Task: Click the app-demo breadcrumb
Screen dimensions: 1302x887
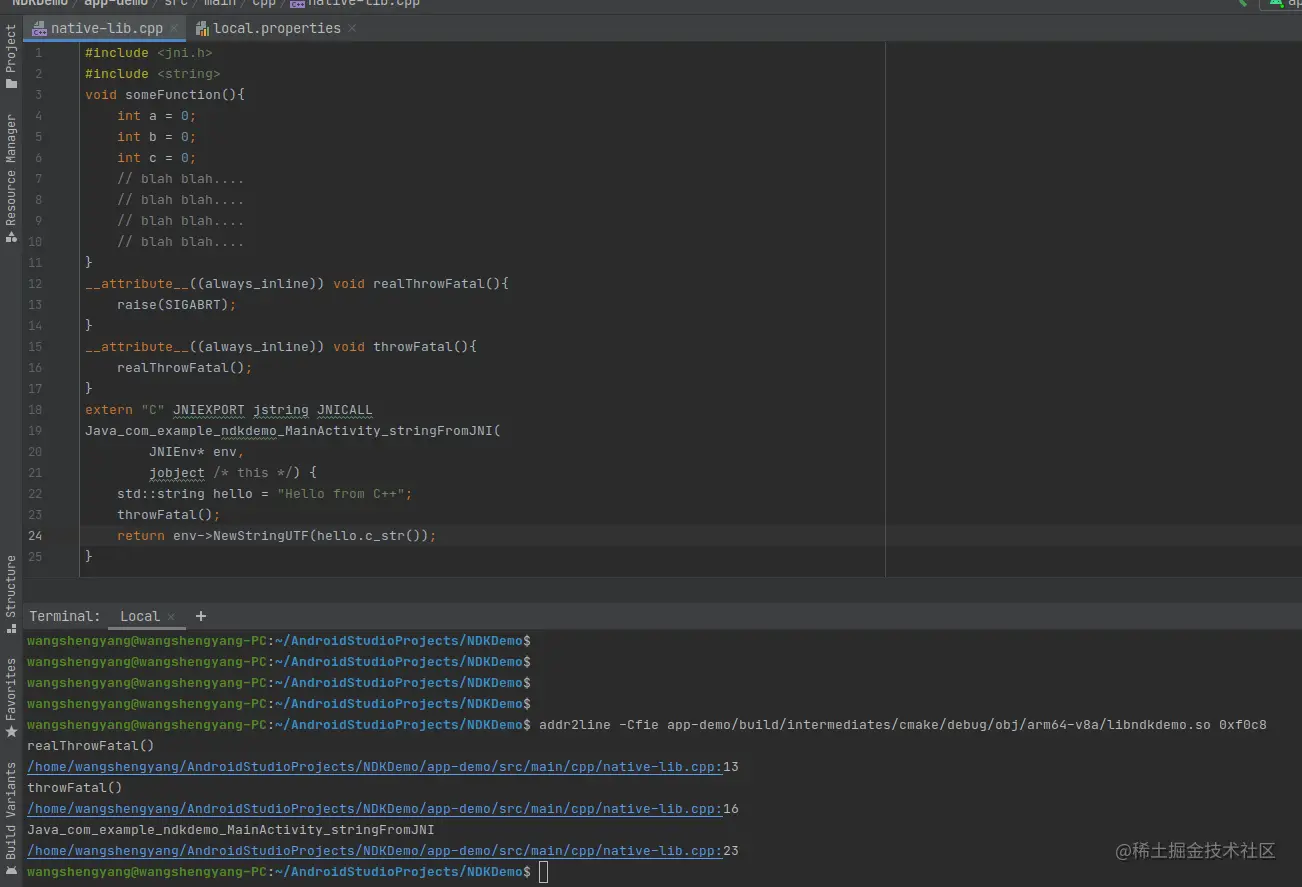Action: 115,4
